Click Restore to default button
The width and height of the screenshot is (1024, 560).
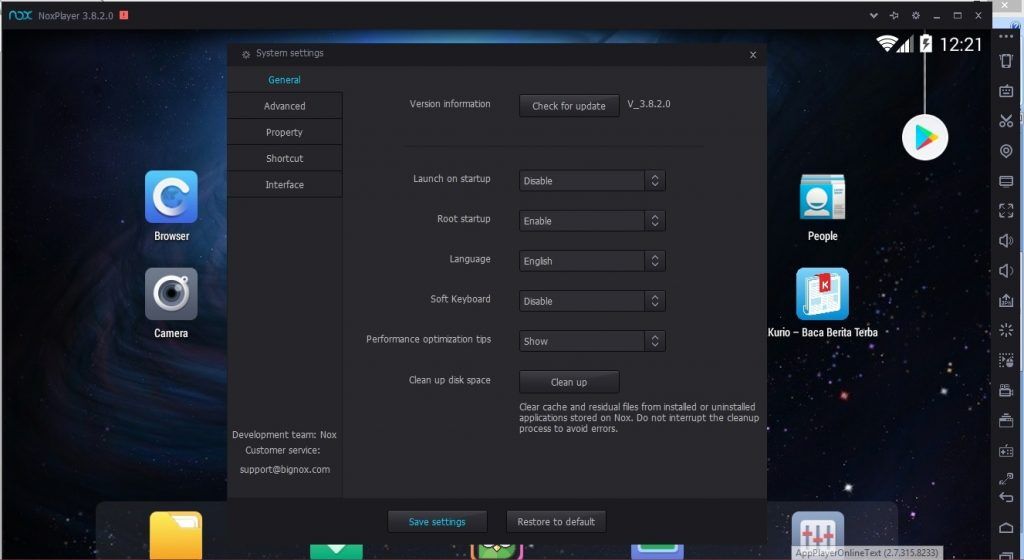click(x=556, y=521)
